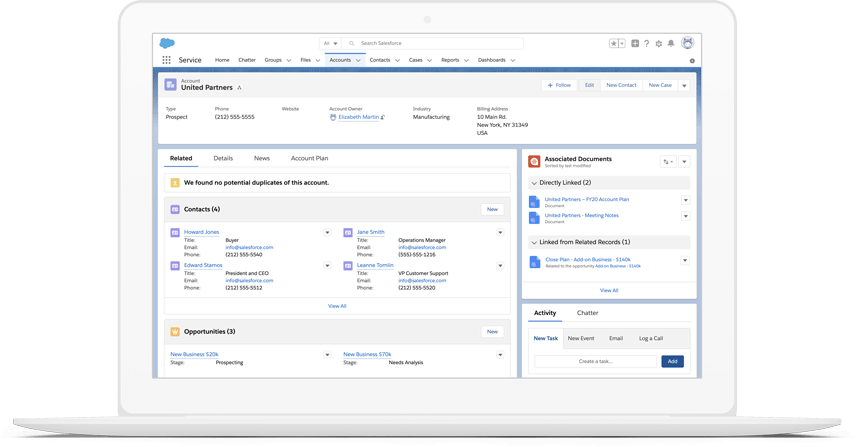The width and height of the screenshot is (857, 447).
Task: Click the pencil icon at nav bar right
Action: pos(692,61)
